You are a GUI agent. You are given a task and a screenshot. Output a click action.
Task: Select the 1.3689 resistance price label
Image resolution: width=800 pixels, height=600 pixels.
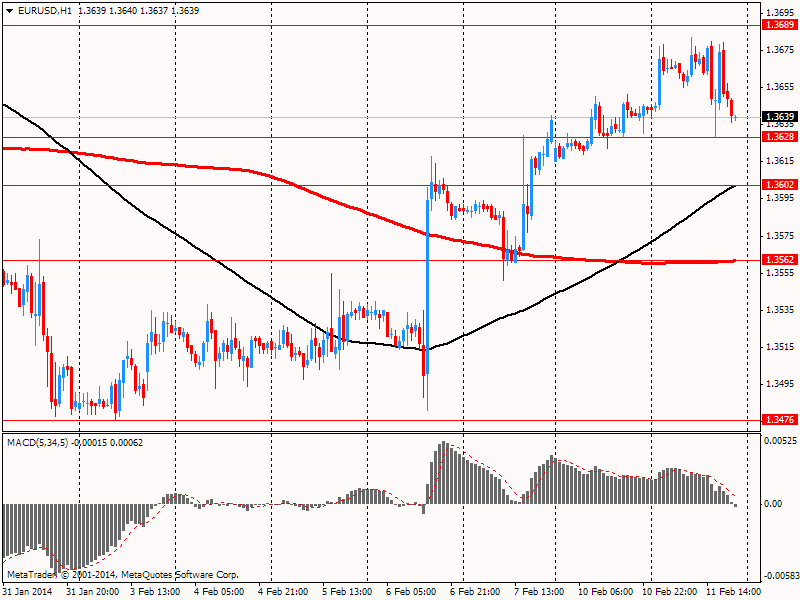point(779,24)
